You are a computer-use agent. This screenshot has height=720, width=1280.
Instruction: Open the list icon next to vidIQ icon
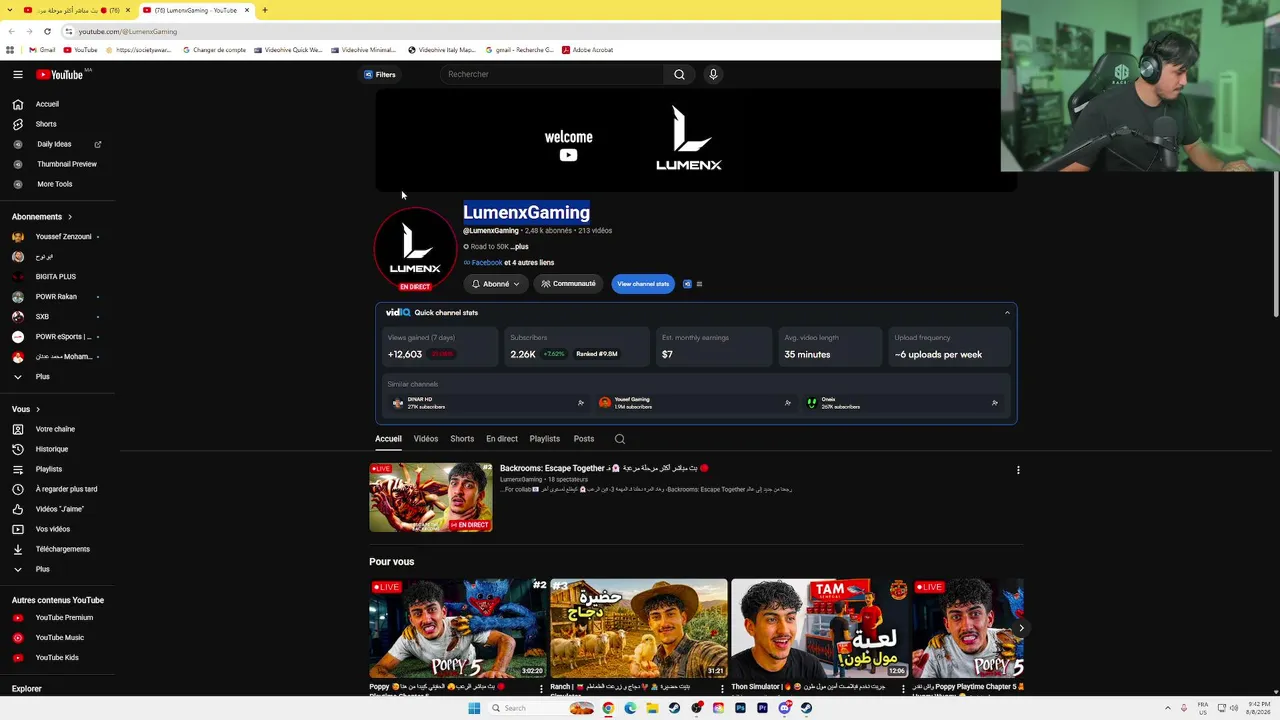point(699,284)
